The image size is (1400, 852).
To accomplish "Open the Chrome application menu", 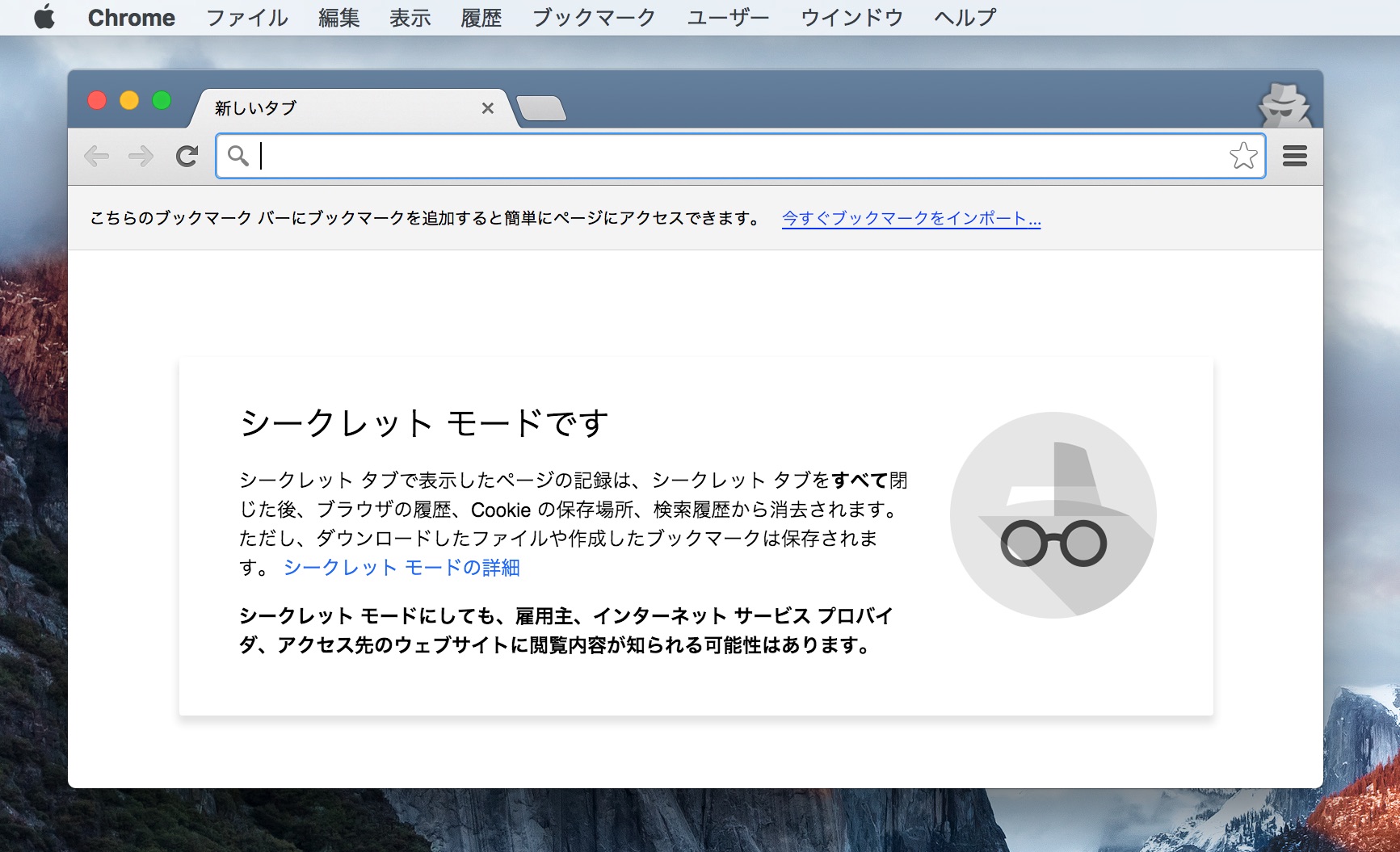I will pyautogui.click(x=132, y=17).
